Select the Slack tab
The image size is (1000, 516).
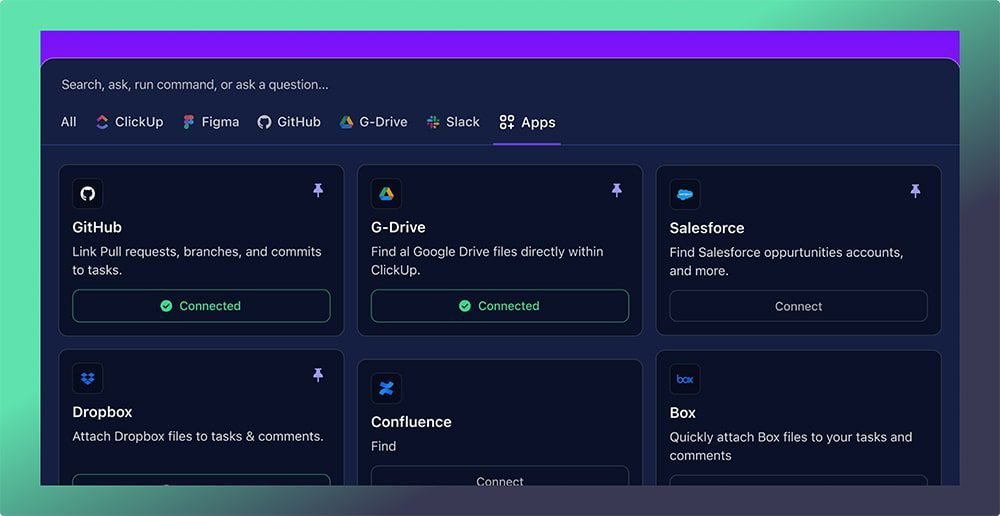453,122
